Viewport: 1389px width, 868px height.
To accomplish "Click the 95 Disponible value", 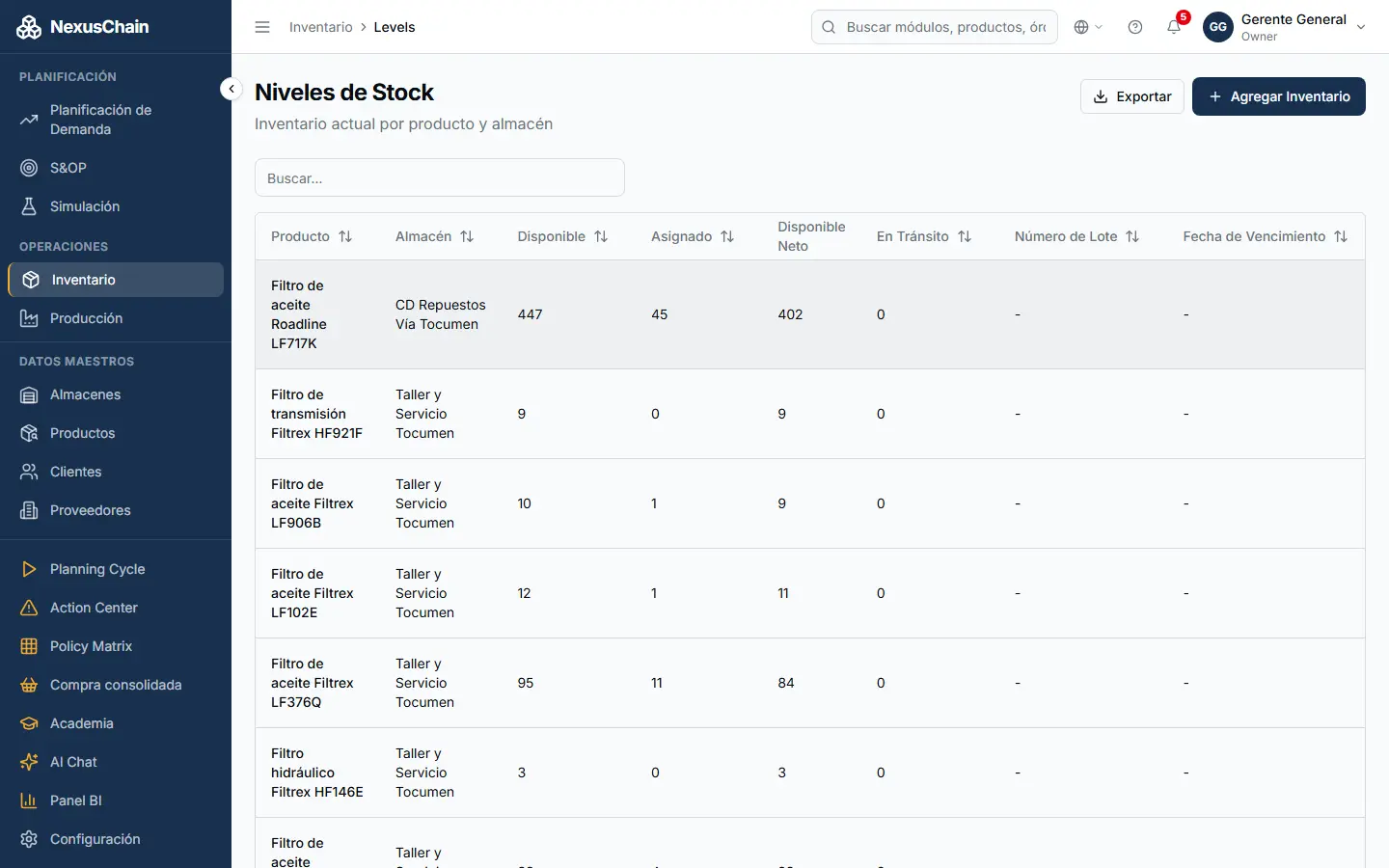I will click(526, 683).
